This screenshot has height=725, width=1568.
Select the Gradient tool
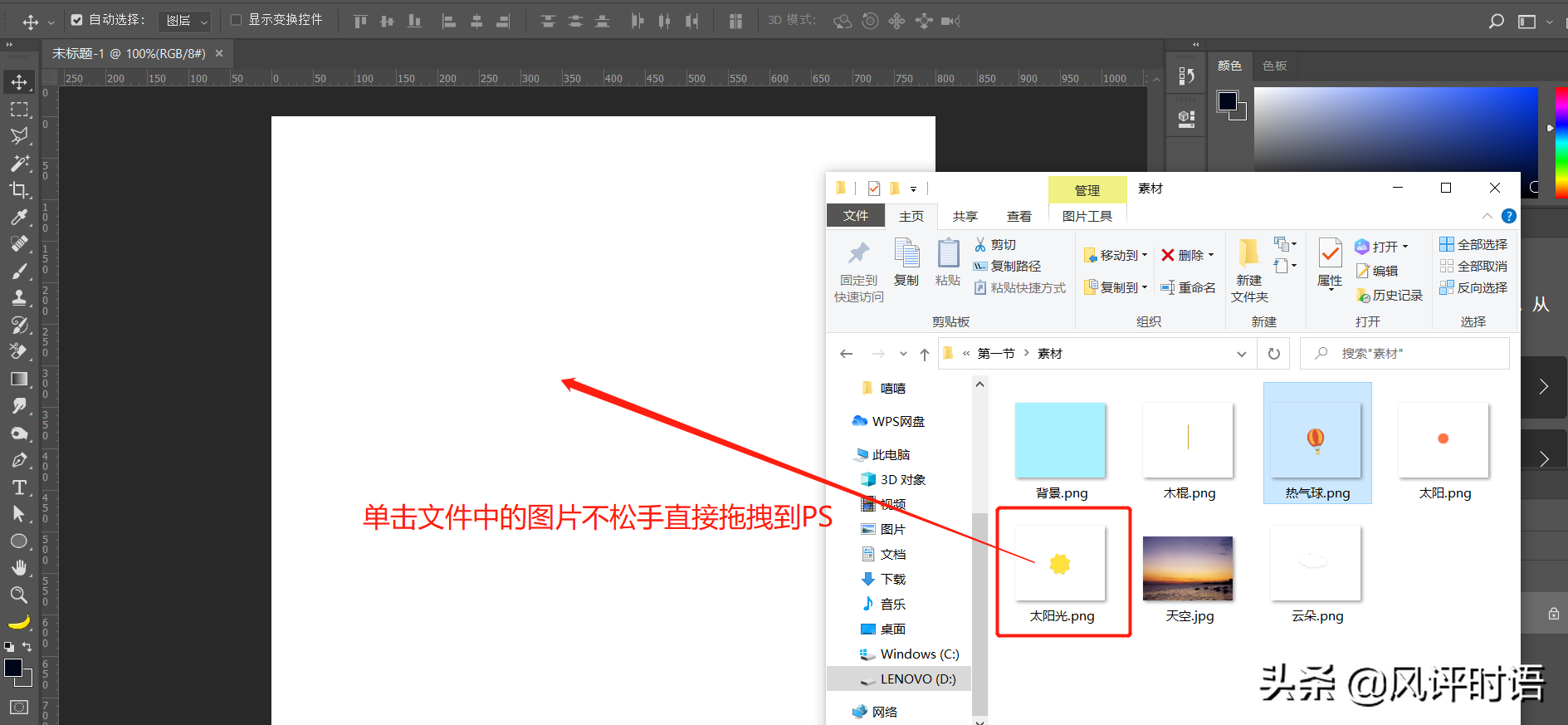(19, 380)
